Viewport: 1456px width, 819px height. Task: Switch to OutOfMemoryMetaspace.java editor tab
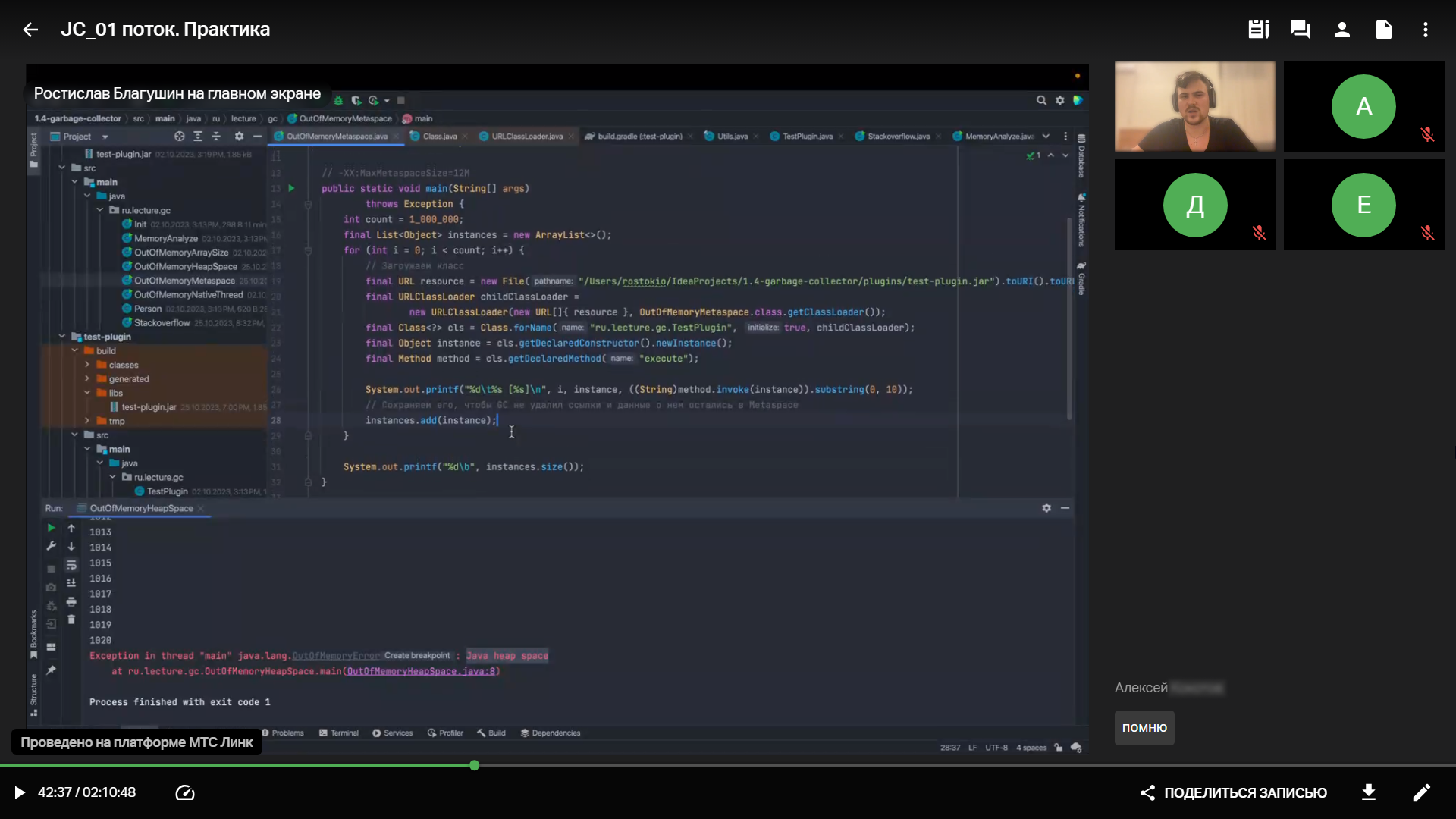(337, 136)
